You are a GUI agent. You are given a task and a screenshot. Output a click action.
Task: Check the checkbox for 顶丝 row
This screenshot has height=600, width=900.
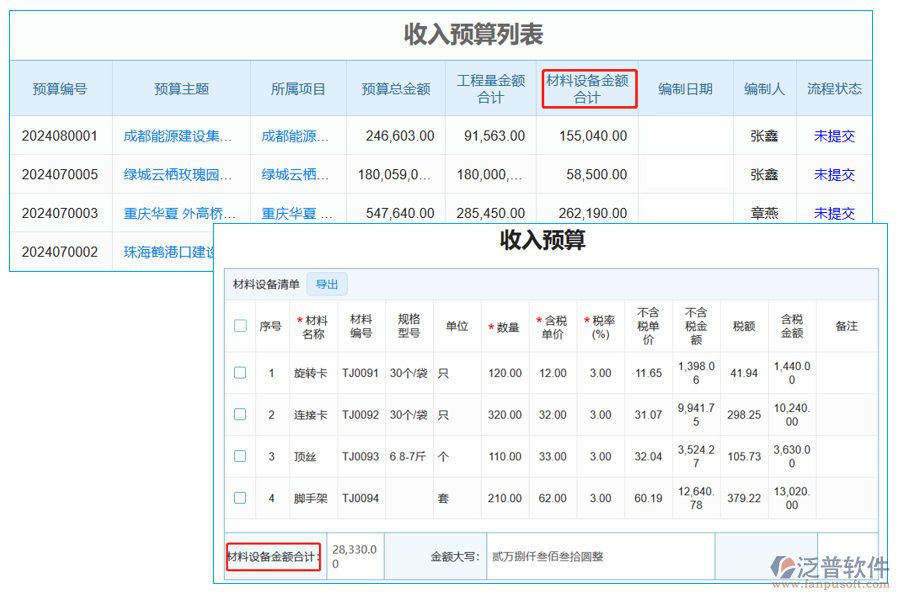point(240,456)
